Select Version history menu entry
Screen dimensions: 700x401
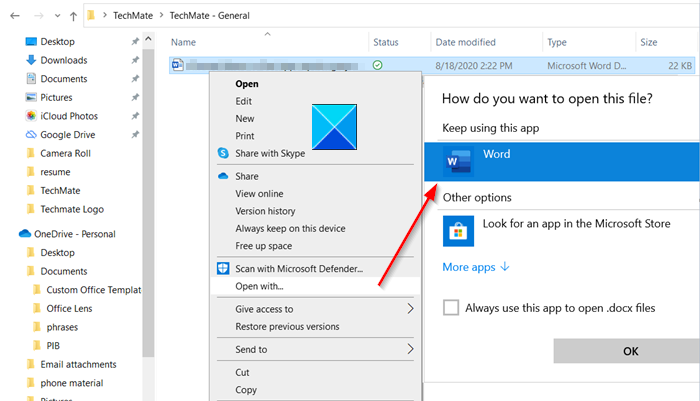point(265,211)
